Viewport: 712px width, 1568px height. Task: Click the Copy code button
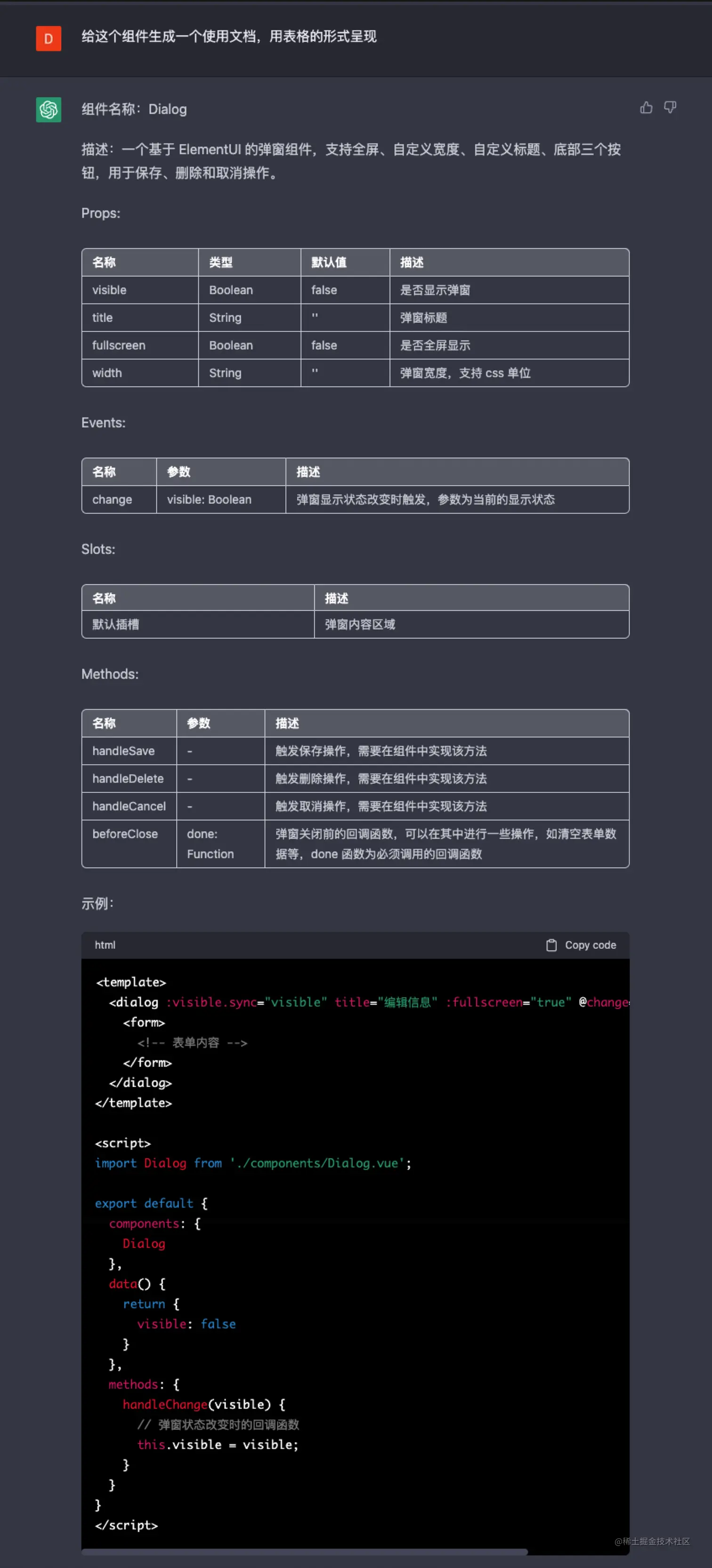click(x=582, y=944)
